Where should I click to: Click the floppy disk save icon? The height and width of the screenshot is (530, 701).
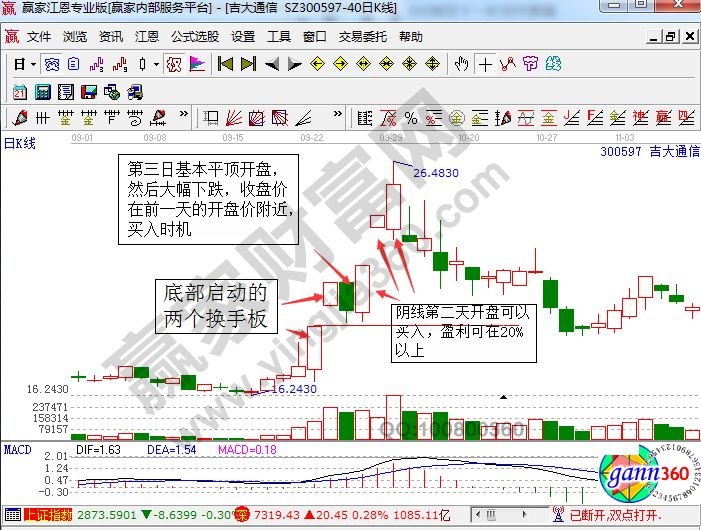click(89, 92)
